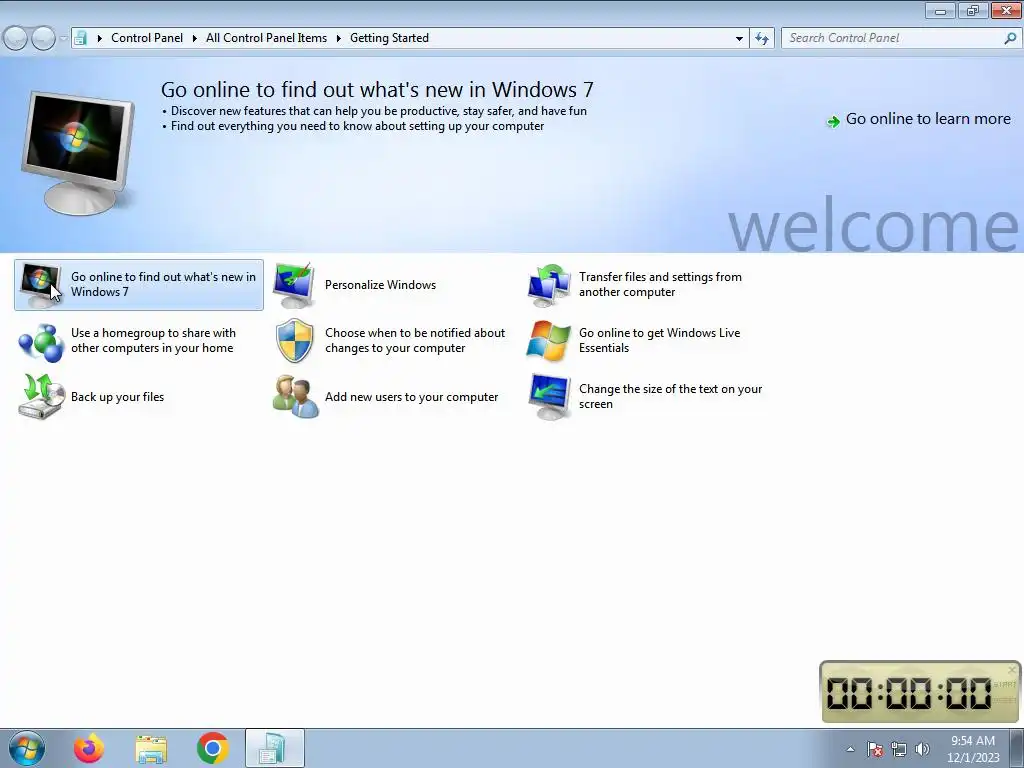Open the Personalize Windows link
The width and height of the screenshot is (1024, 768).
pyautogui.click(x=380, y=285)
